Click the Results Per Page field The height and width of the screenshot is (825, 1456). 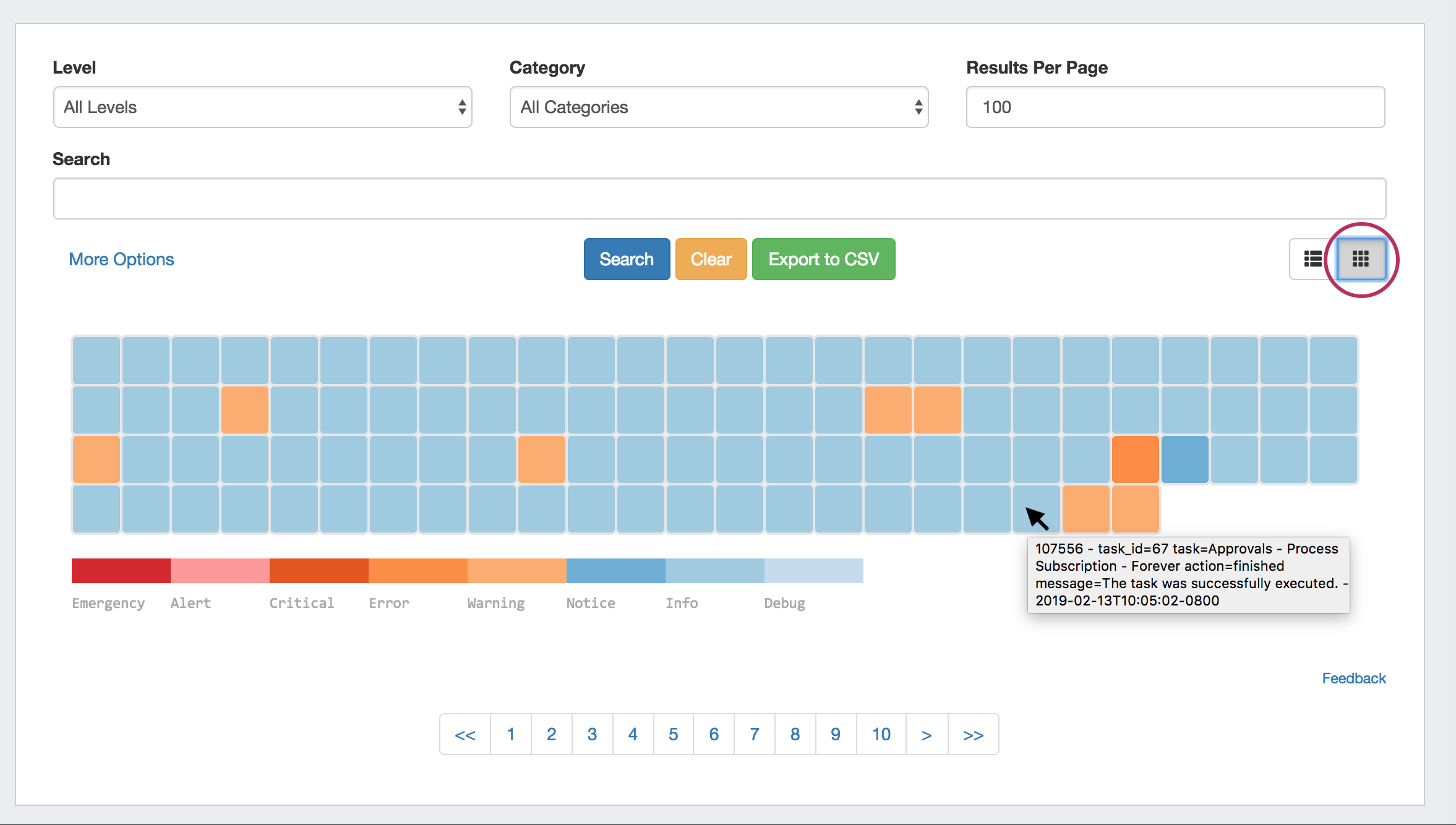[x=1175, y=107]
